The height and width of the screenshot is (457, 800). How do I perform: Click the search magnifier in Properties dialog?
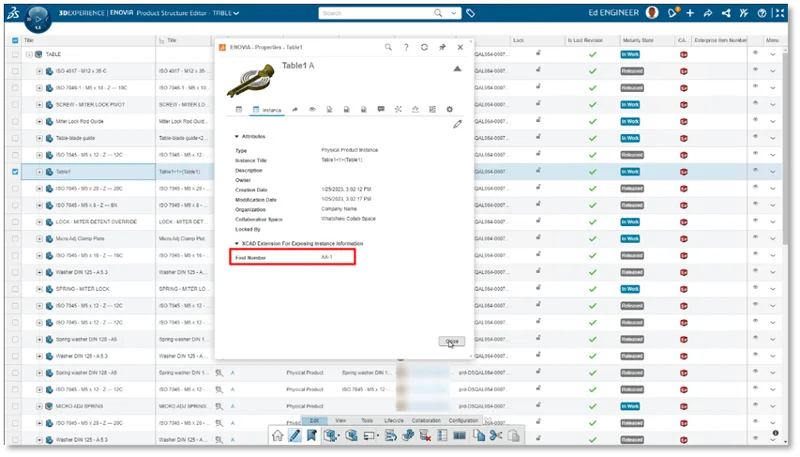[x=388, y=47]
